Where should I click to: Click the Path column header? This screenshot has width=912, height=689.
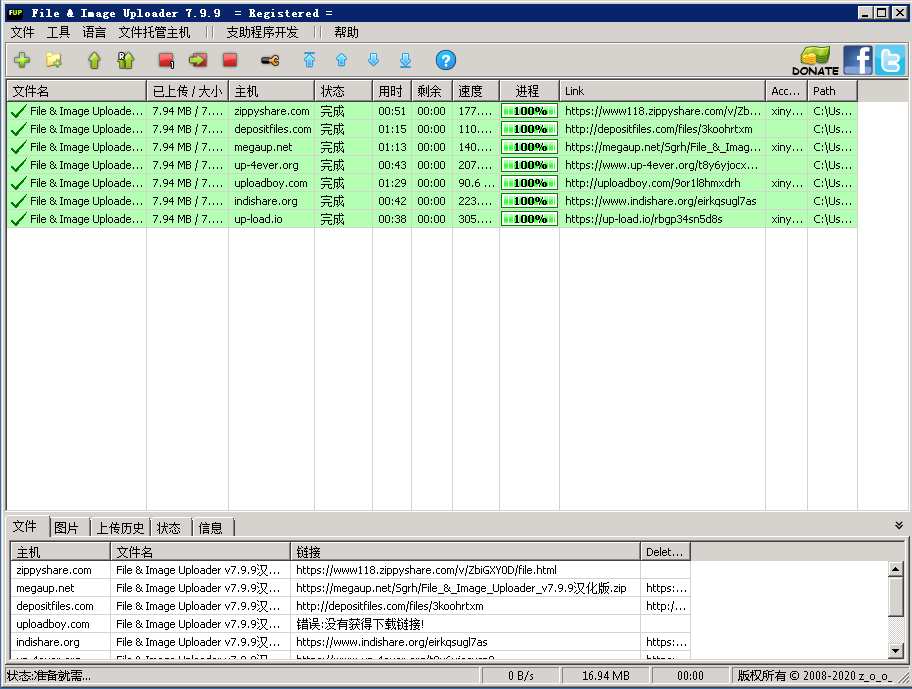pos(832,91)
